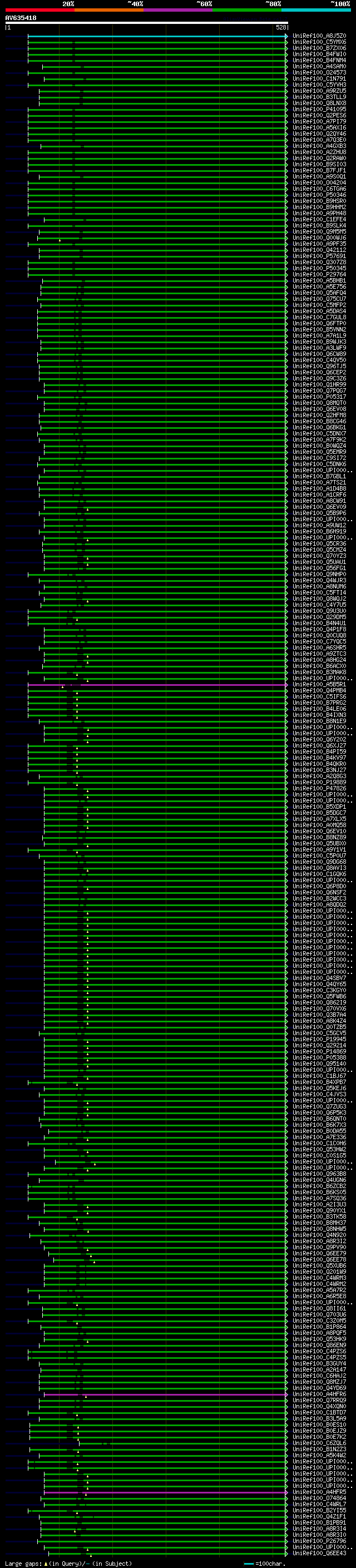
Task: Select hit UniRef100_B7ZX06
Action: click(319, 48)
